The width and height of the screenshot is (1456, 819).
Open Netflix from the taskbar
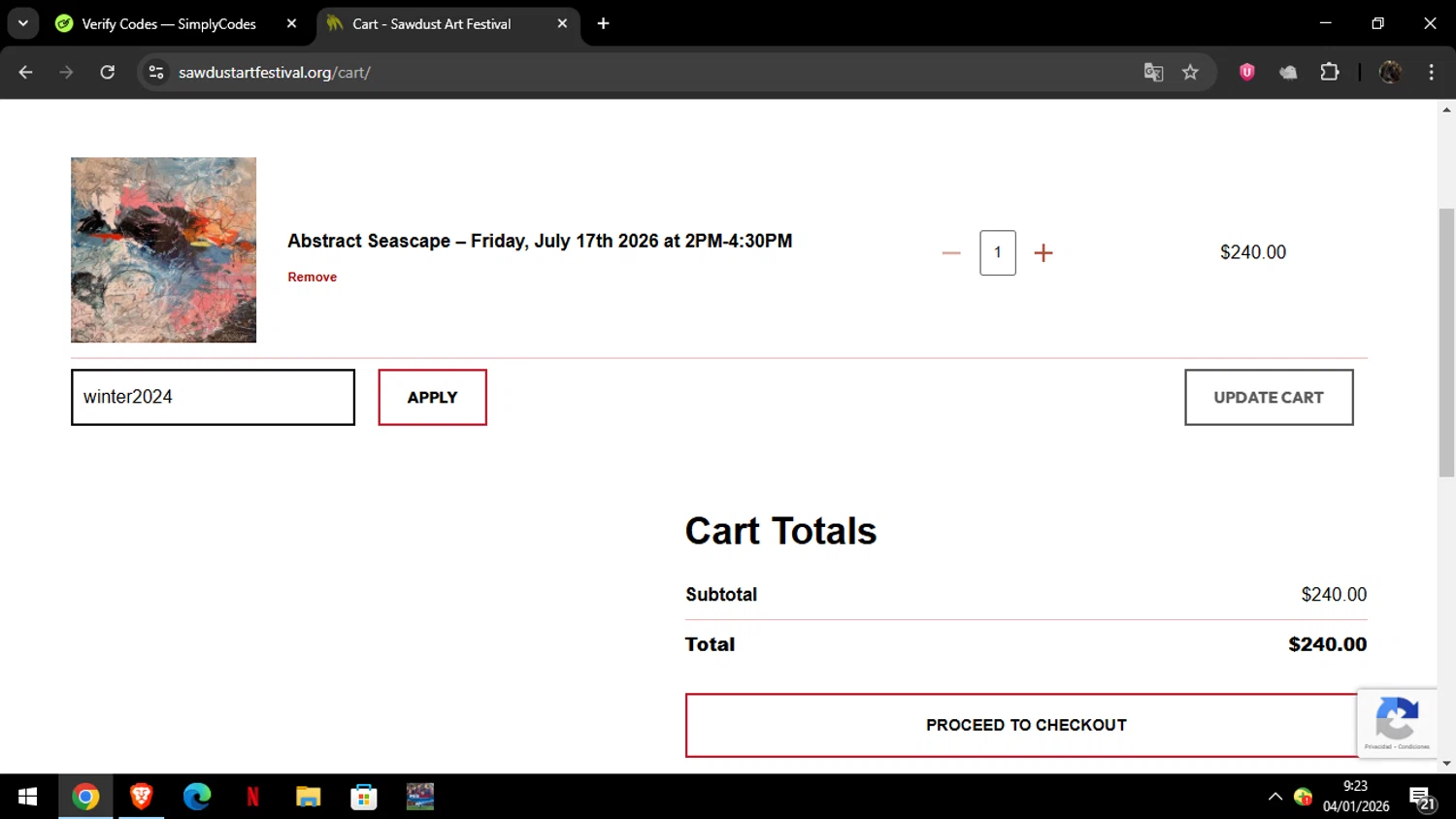[x=252, y=797]
